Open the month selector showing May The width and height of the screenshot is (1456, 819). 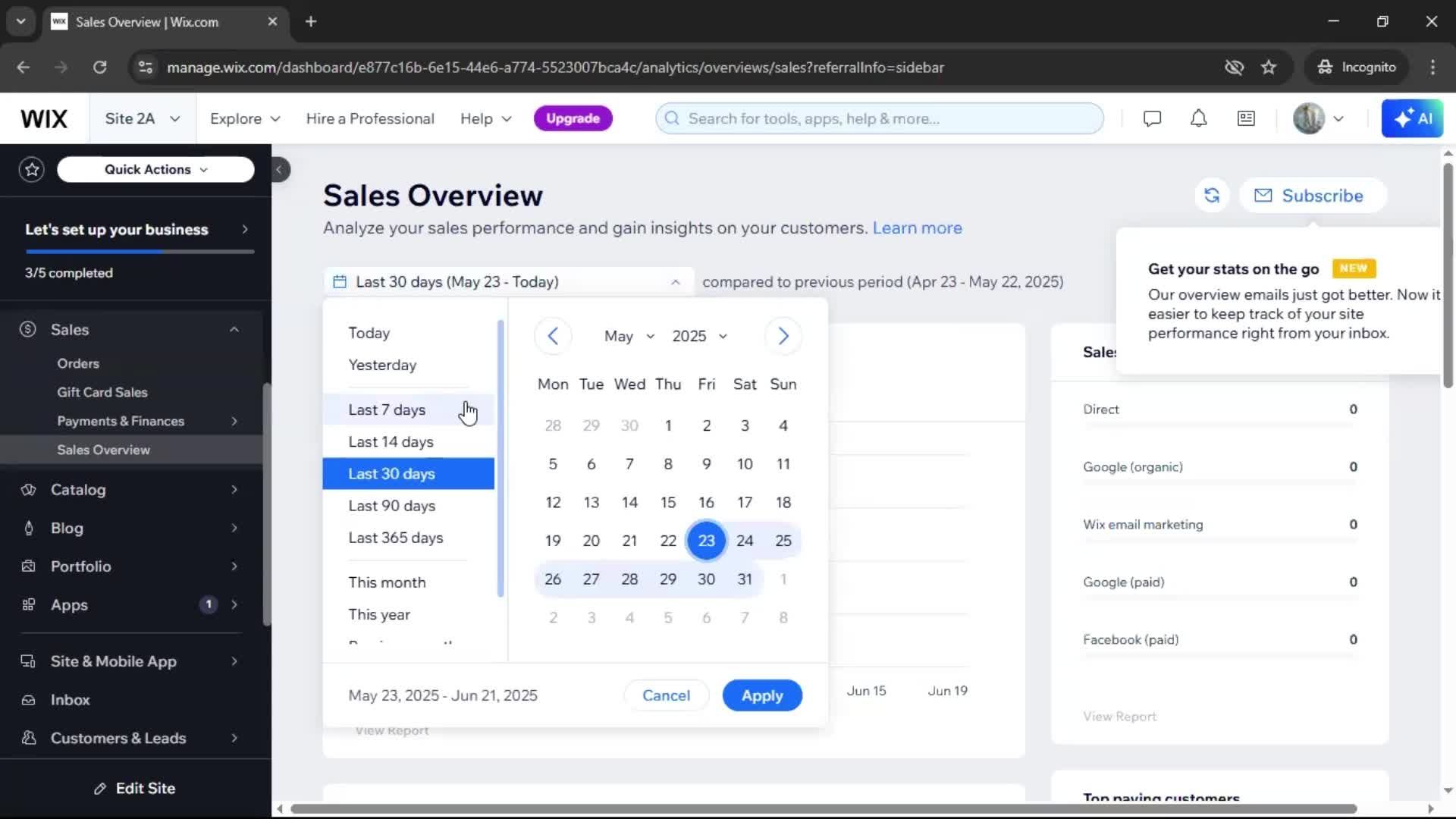629,336
